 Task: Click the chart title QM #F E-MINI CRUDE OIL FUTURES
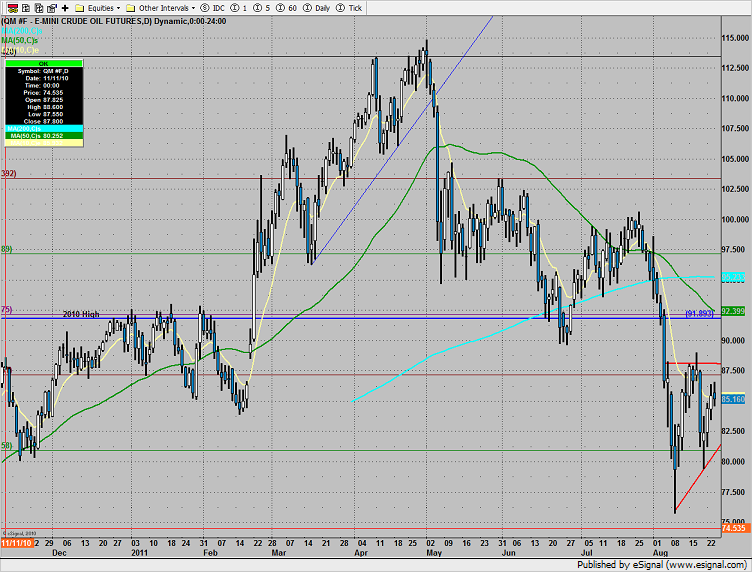point(114,21)
